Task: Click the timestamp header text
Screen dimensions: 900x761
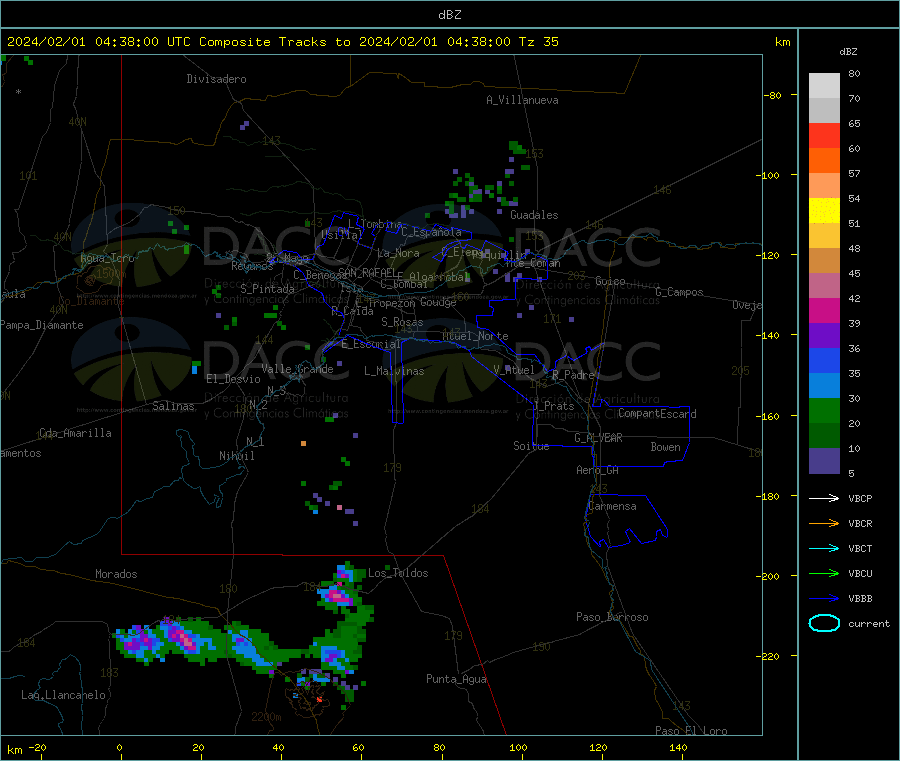Action: 282,42
